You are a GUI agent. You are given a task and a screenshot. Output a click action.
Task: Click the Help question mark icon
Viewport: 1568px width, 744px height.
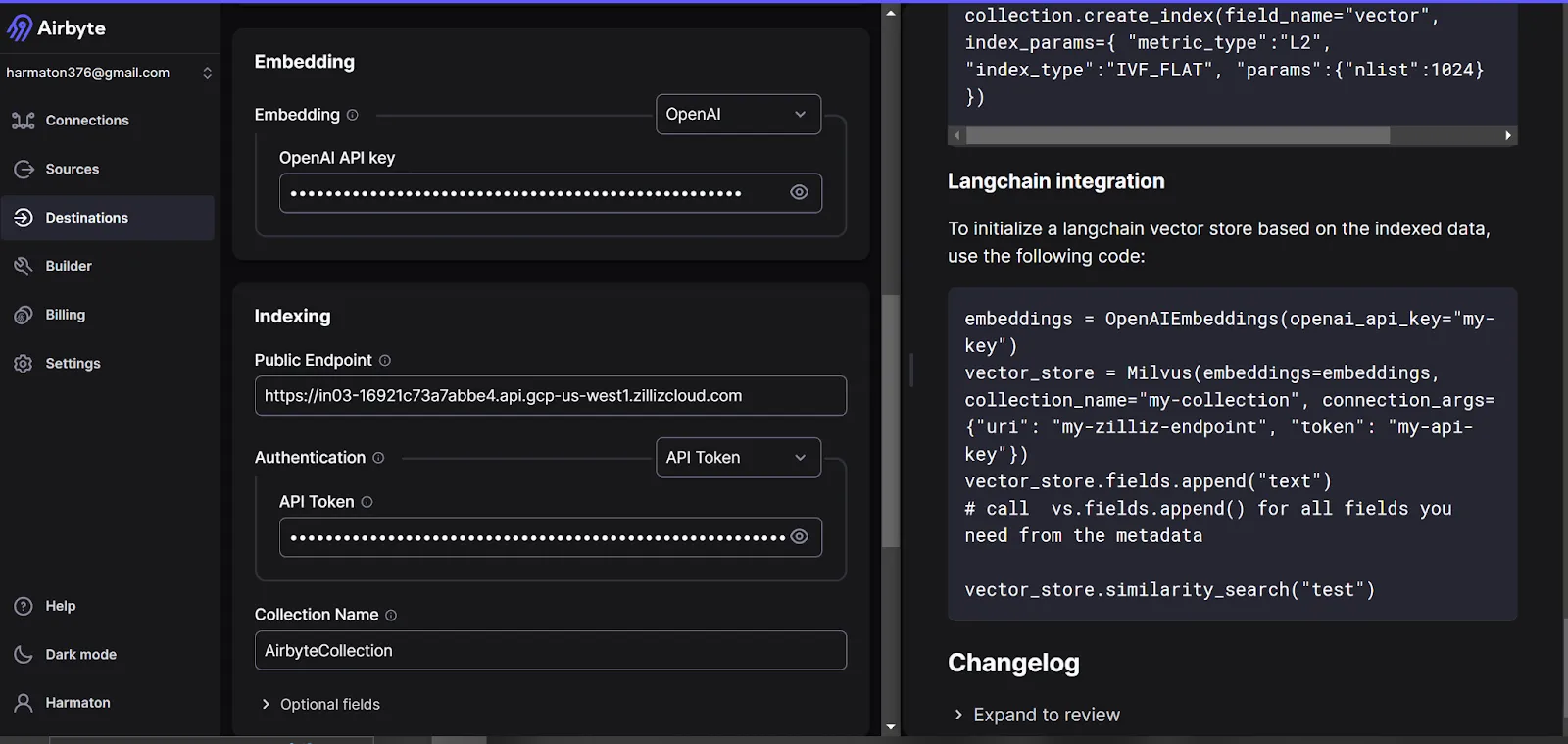pyautogui.click(x=24, y=606)
